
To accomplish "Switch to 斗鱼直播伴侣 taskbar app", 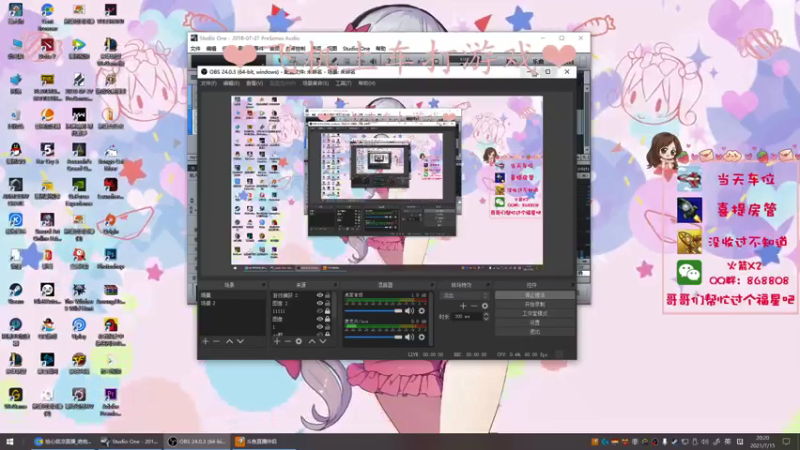I will coord(262,441).
